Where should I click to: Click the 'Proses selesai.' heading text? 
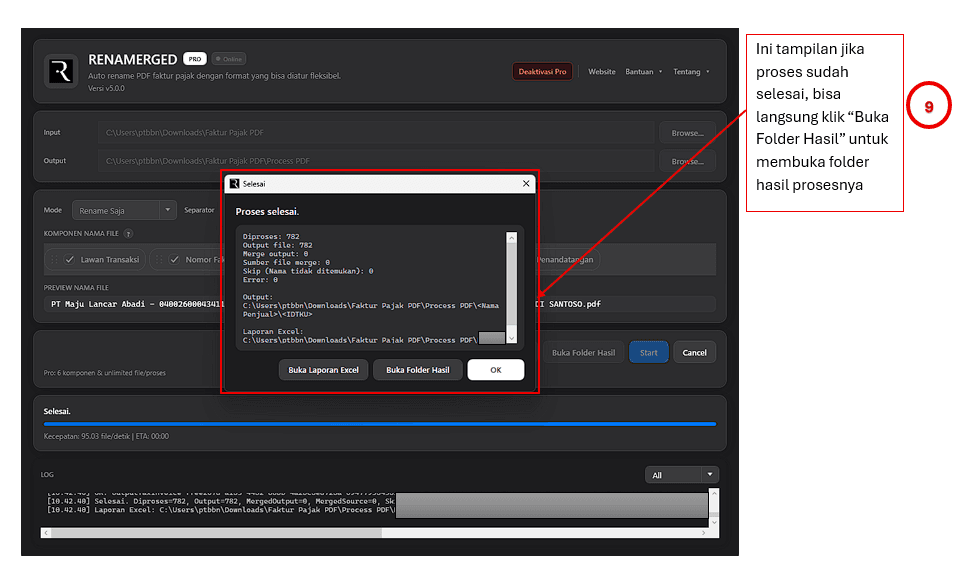267,212
